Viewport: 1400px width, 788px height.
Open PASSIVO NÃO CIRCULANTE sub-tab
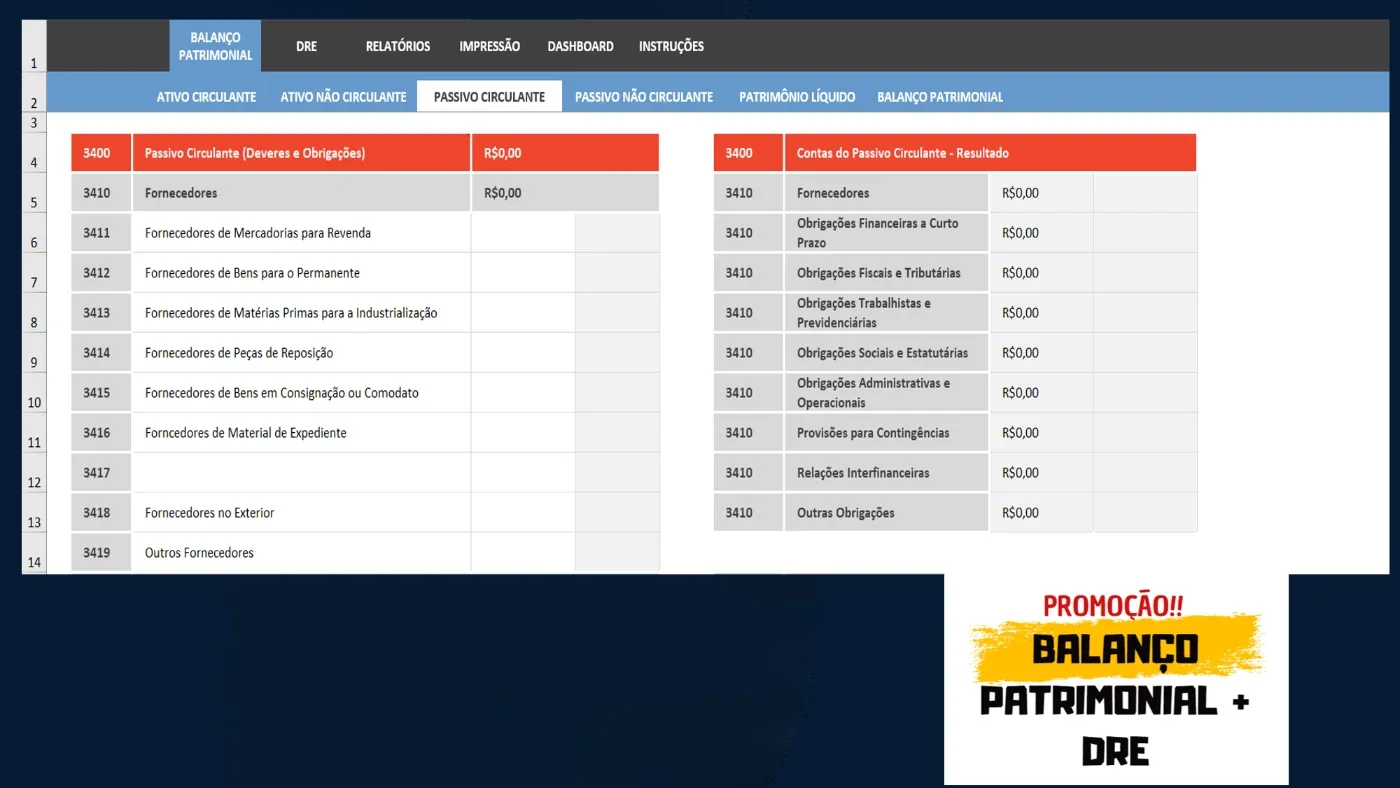tap(644, 97)
